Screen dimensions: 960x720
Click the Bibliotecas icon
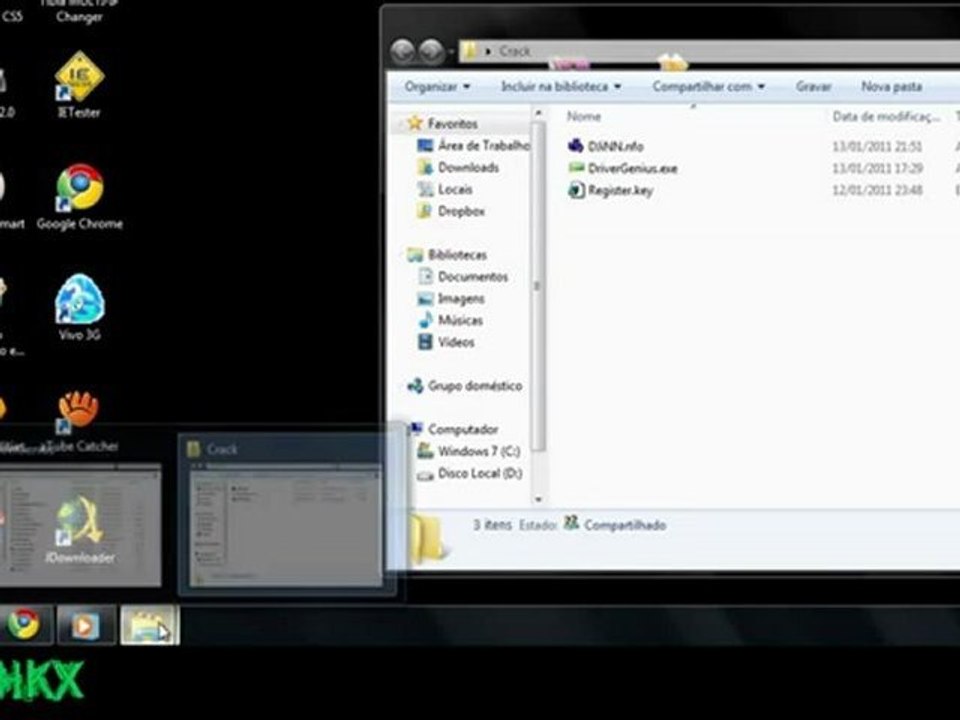pos(415,255)
